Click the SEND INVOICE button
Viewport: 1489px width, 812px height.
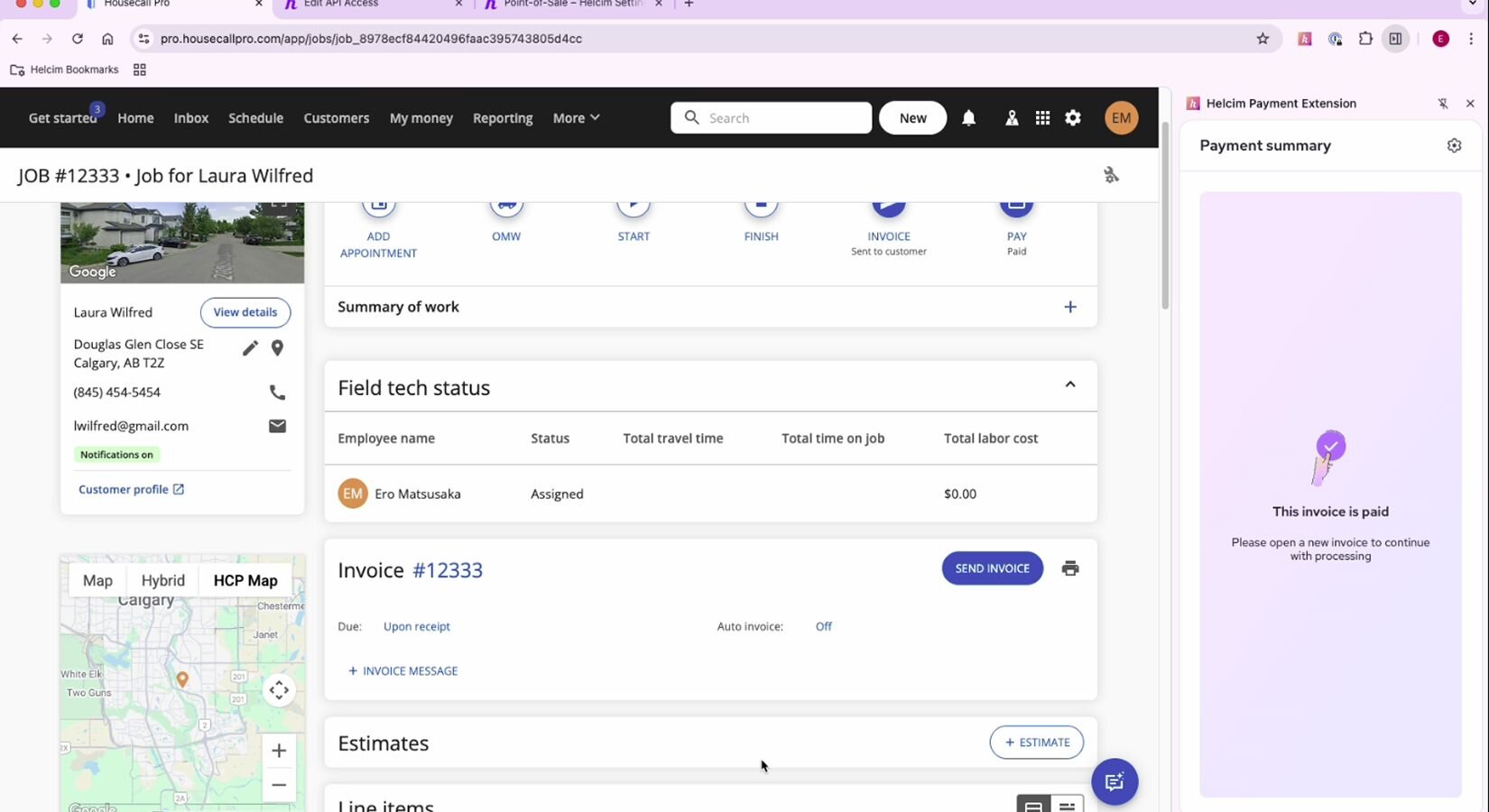(x=992, y=568)
